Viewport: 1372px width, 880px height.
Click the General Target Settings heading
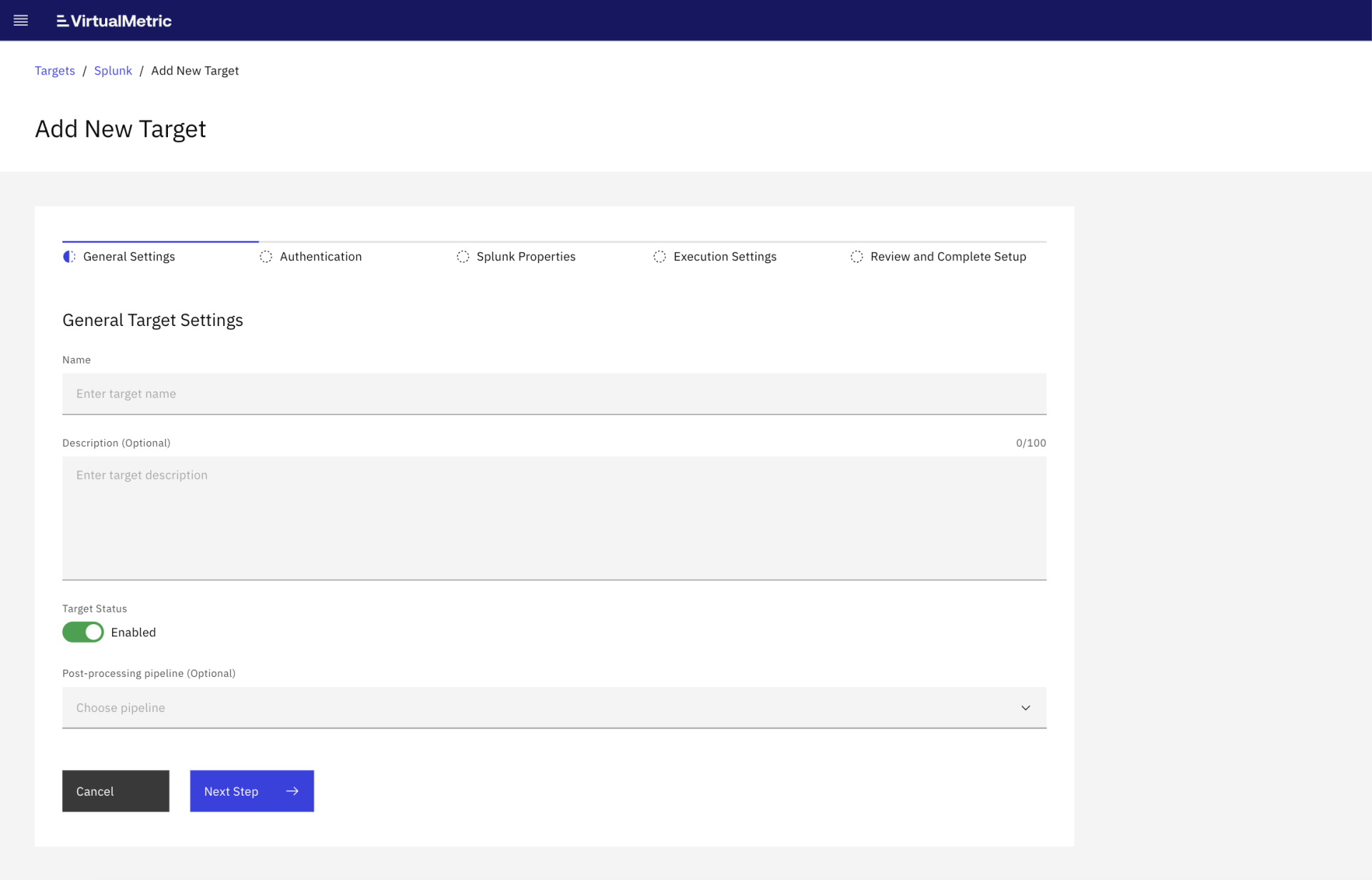pyautogui.click(x=153, y=320)
